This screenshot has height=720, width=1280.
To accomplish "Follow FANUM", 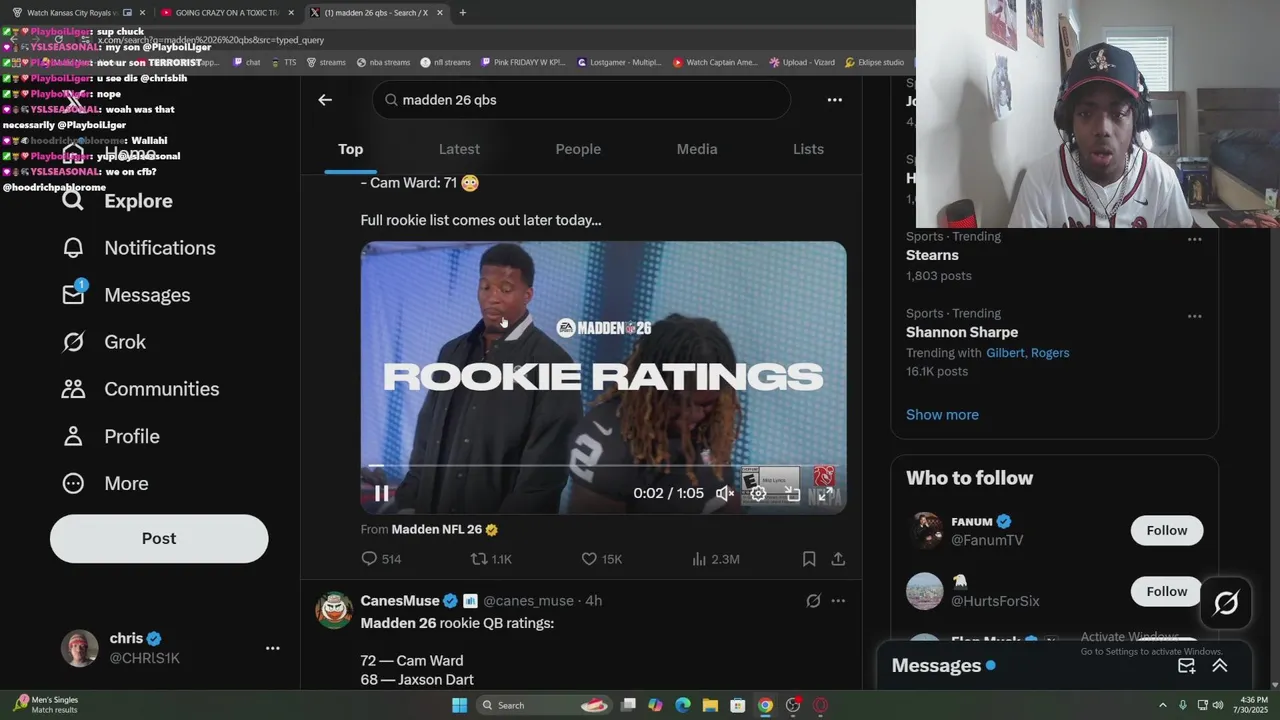I will 1166,531.
